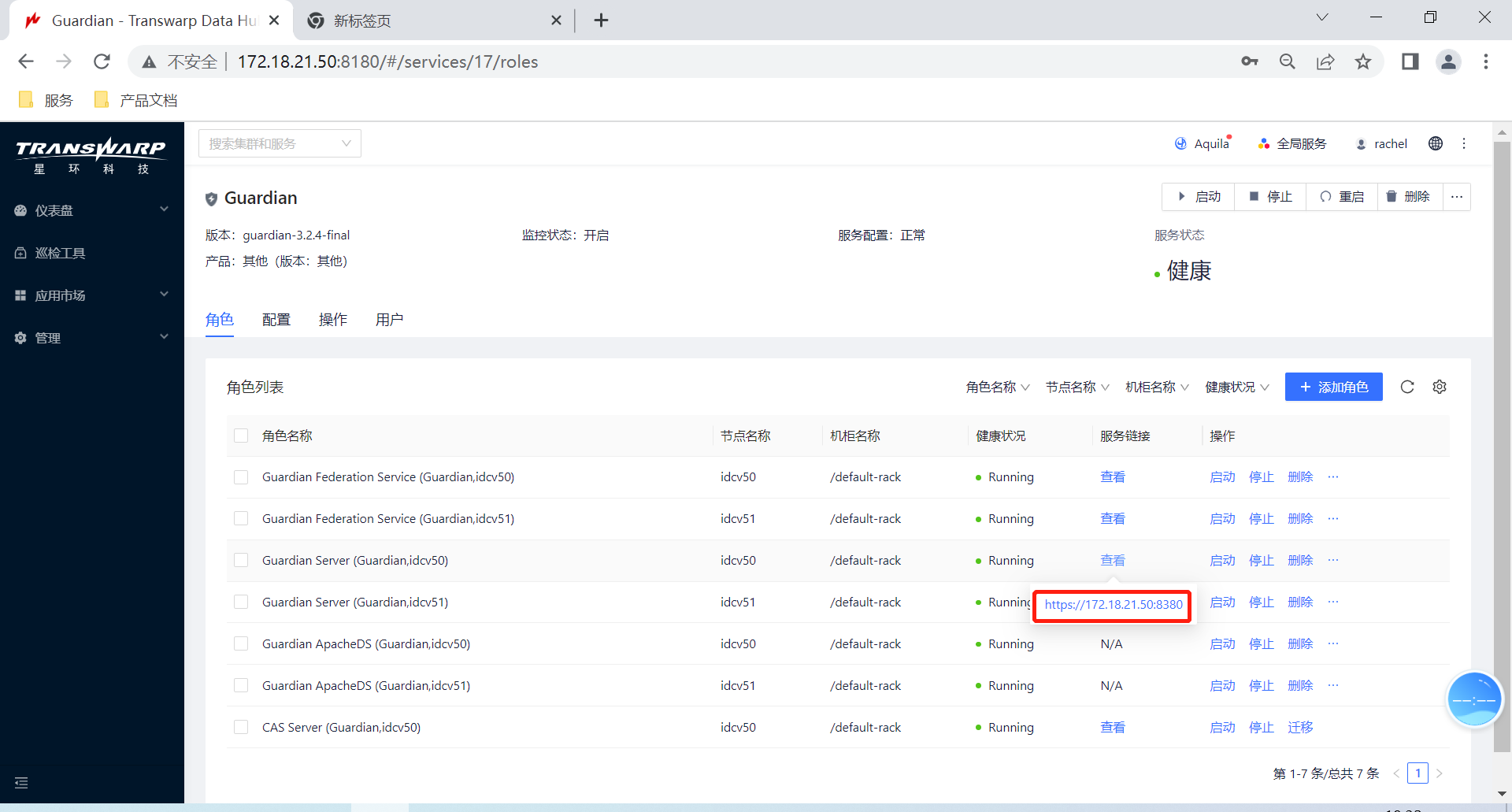Open the Chrome three-dot menu

tap(1486, 61)
